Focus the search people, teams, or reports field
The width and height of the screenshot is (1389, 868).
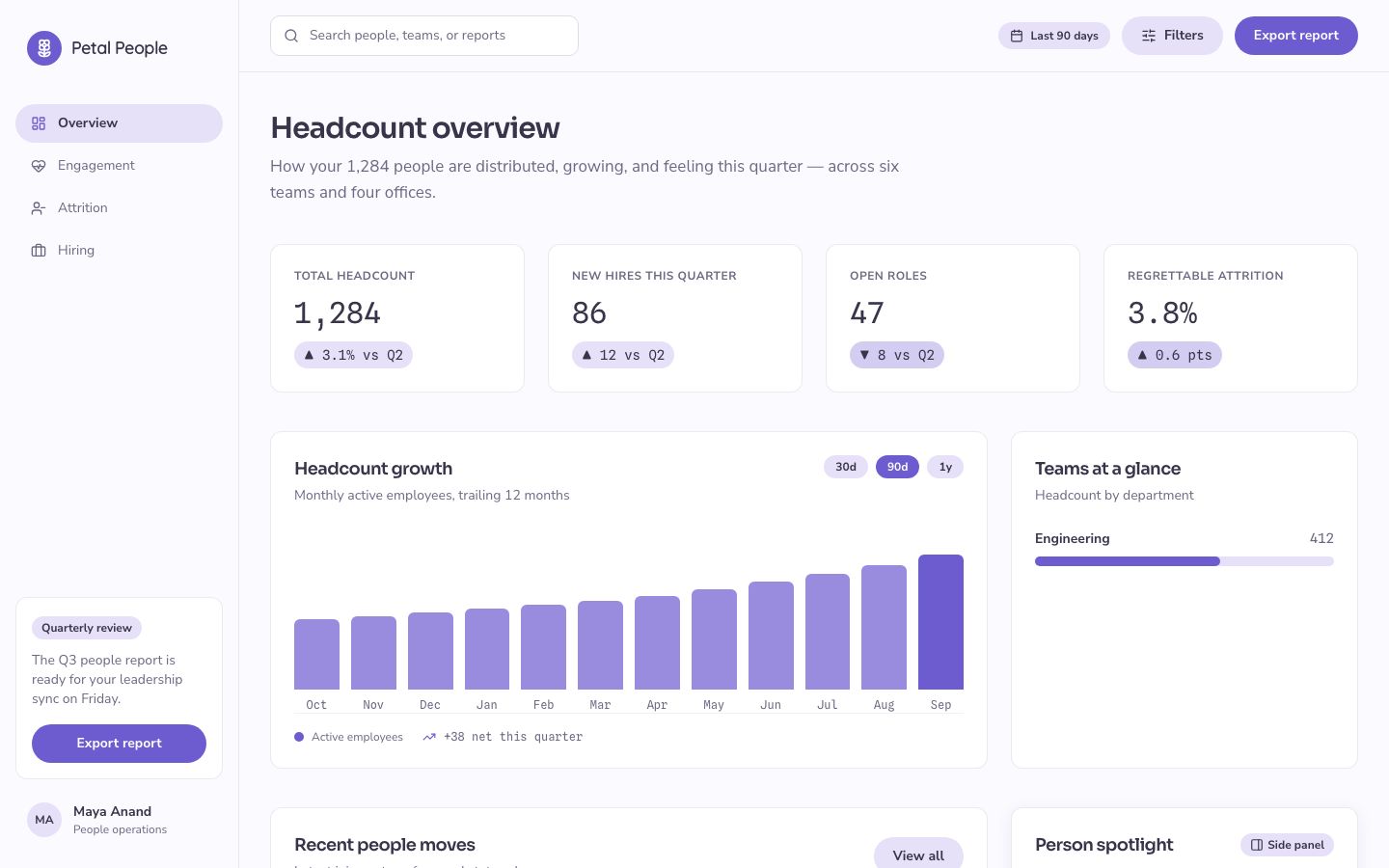tap(424, 36)
